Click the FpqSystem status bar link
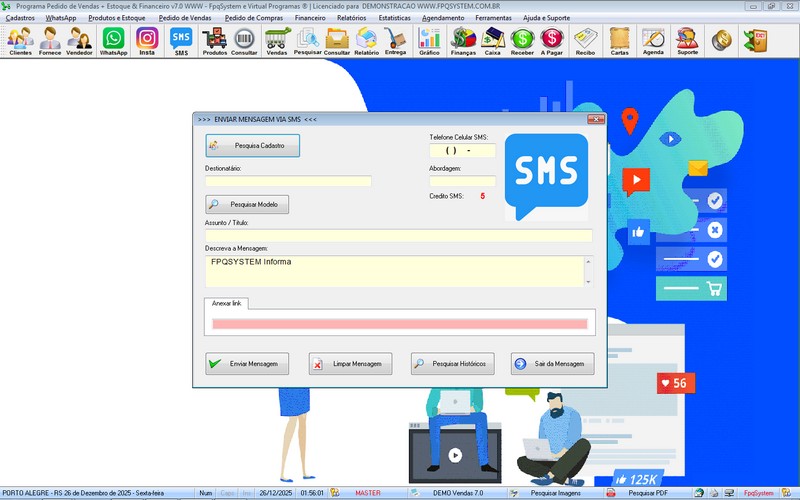 tap(758, 493)
